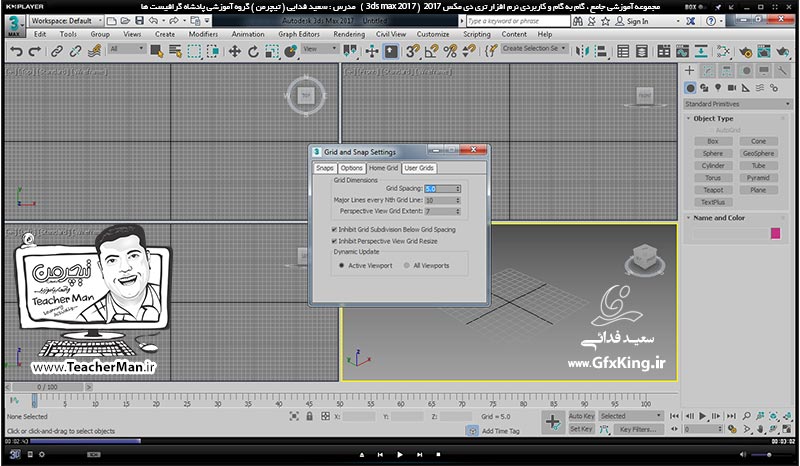Viewport: 800px width, 466px height.
Task: Click the keyword search field
Action: [517, 21]
